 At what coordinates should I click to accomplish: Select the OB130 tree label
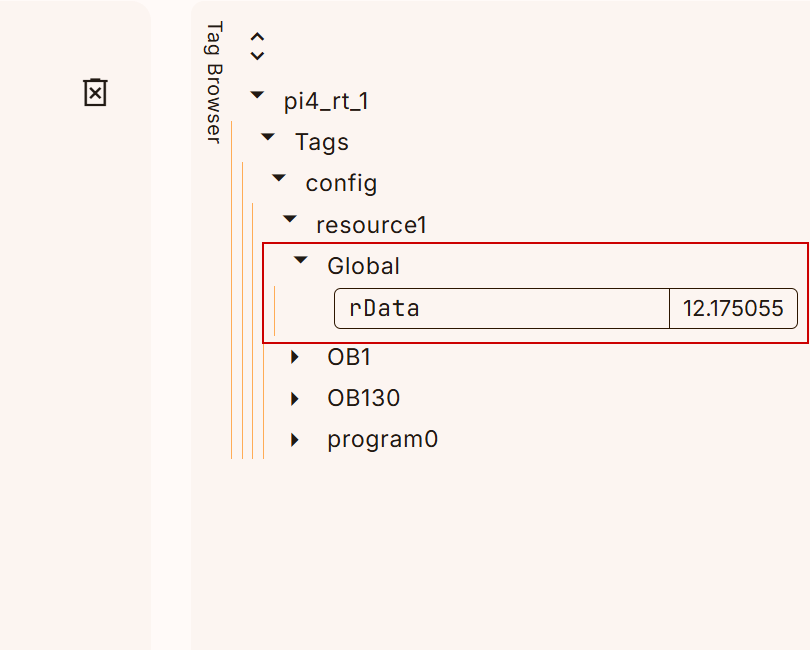[363, 398]
